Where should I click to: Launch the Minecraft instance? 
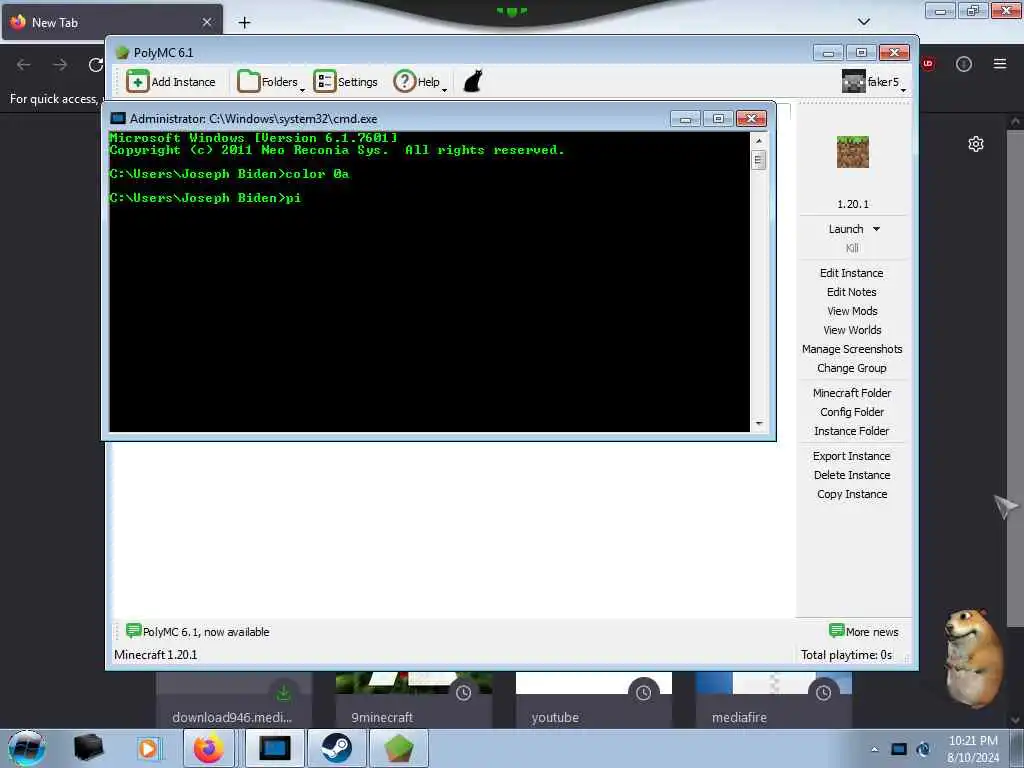(846, 229)
